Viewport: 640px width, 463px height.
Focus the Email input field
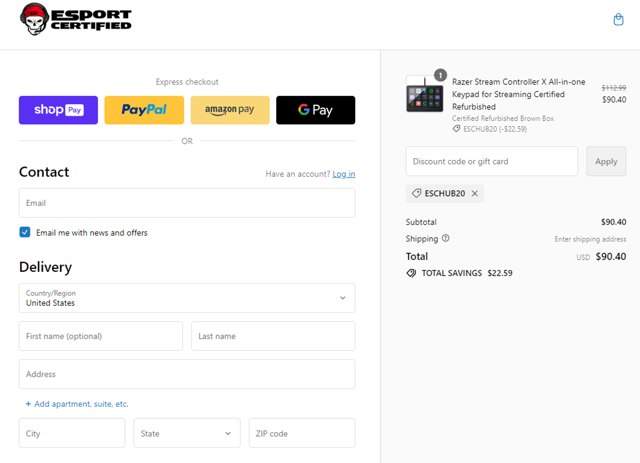click(x=187, y=203)
